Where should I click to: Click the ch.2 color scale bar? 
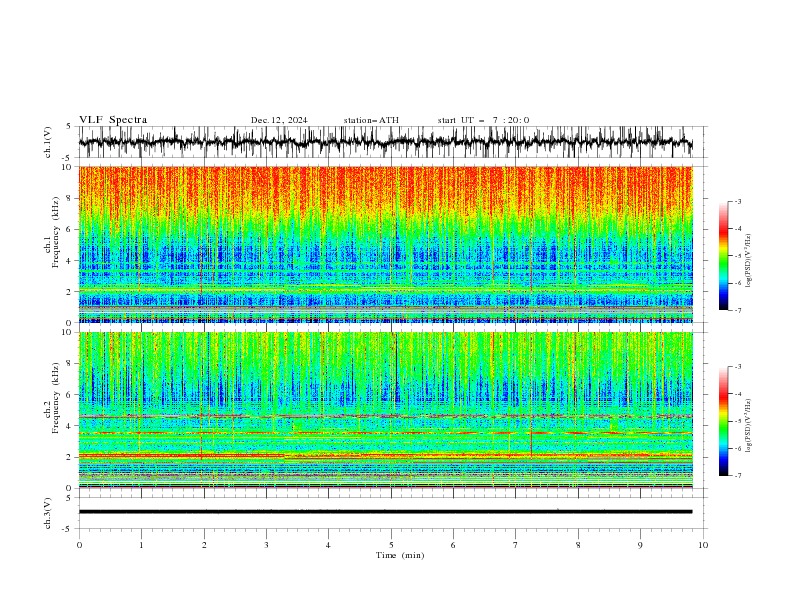click(x=723, y=421)
